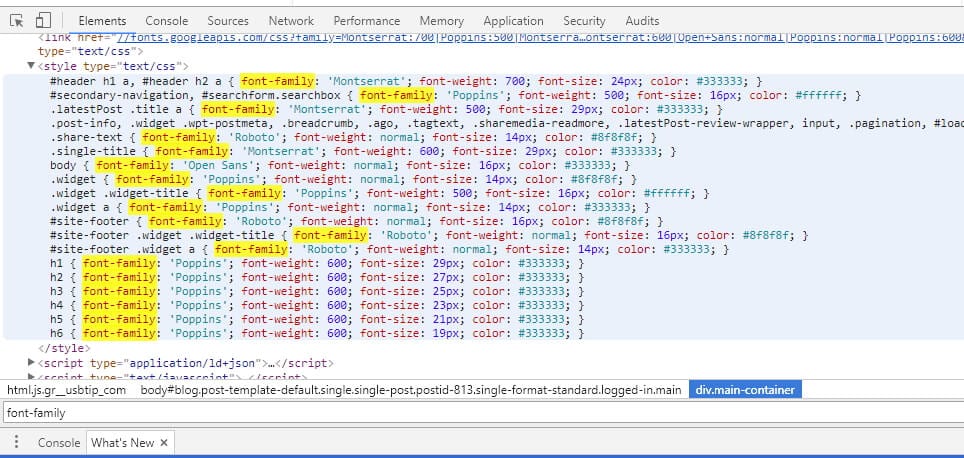Collapse the style type="text/css" node
The width and height of the screenshot is (964, 458).
pos(31,66)
